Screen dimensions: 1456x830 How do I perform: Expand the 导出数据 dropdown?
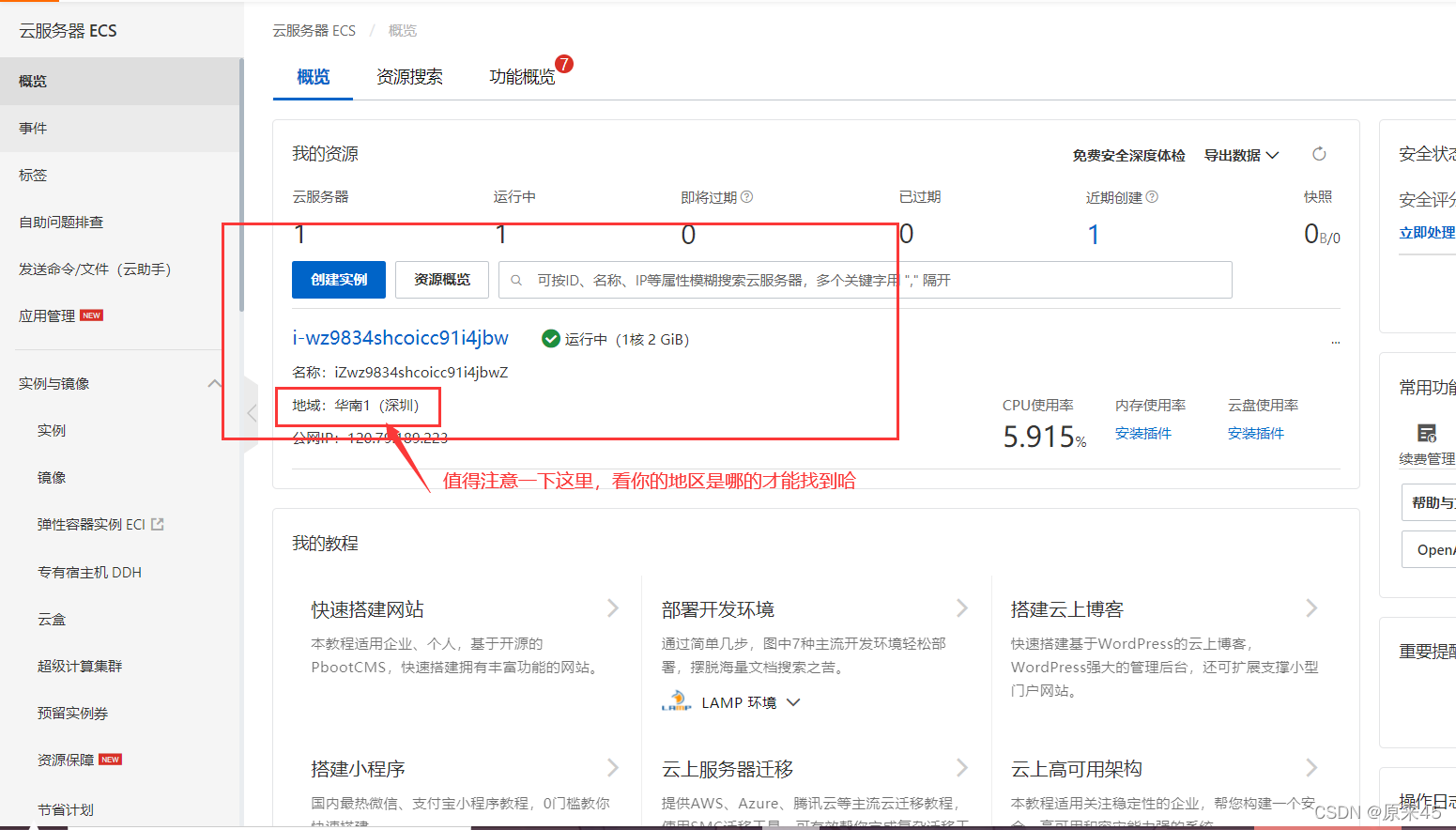tap(1241, 155)
